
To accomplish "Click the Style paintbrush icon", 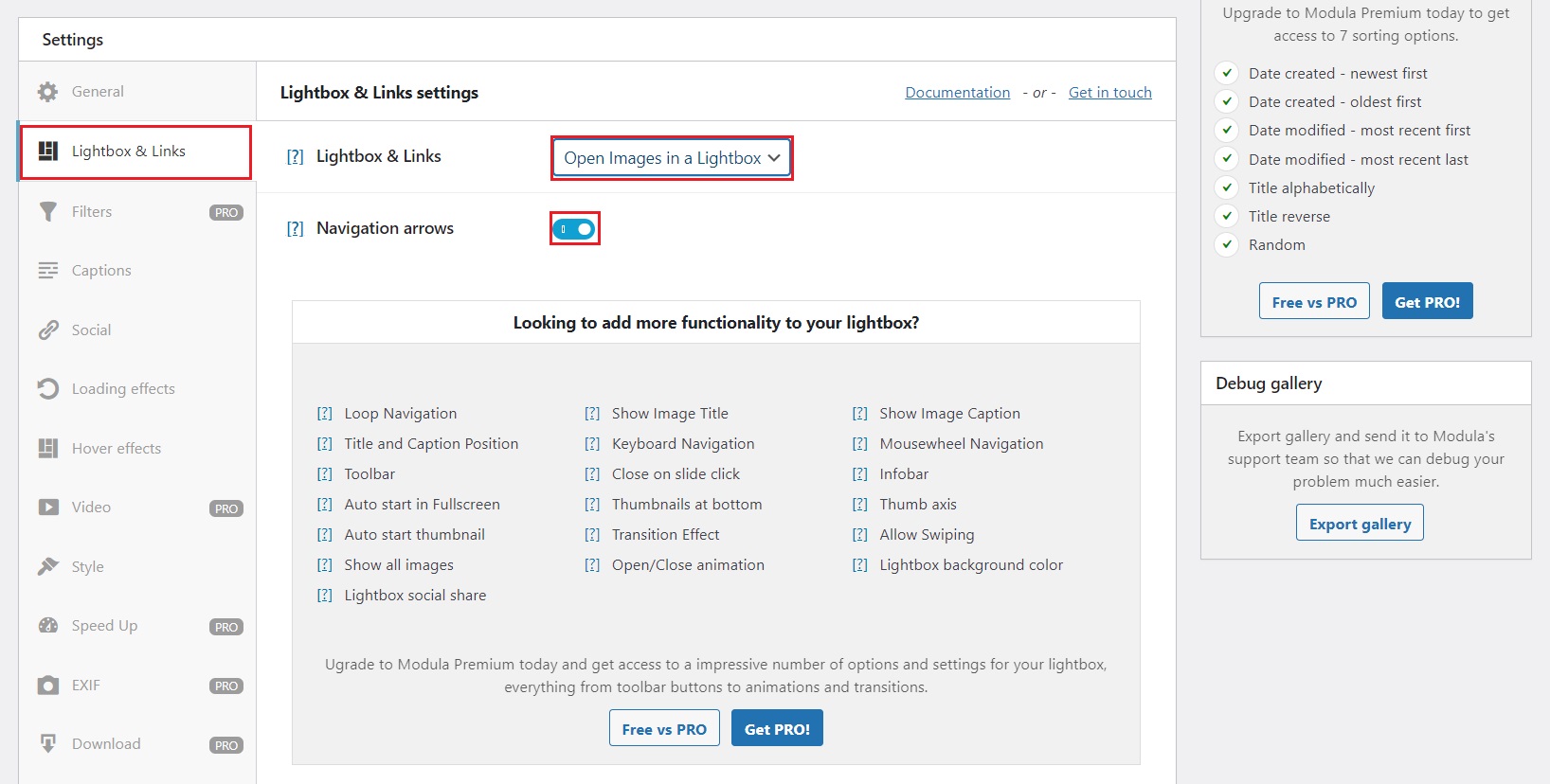I will pos(47,567).
